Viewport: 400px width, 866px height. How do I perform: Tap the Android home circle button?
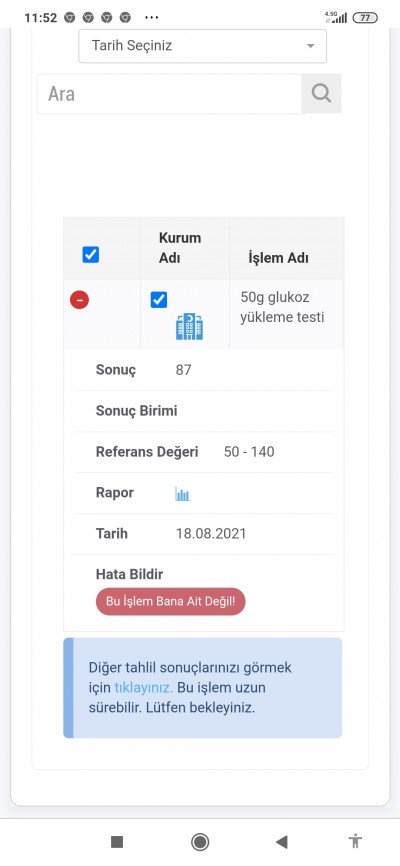tap(199, 842)
